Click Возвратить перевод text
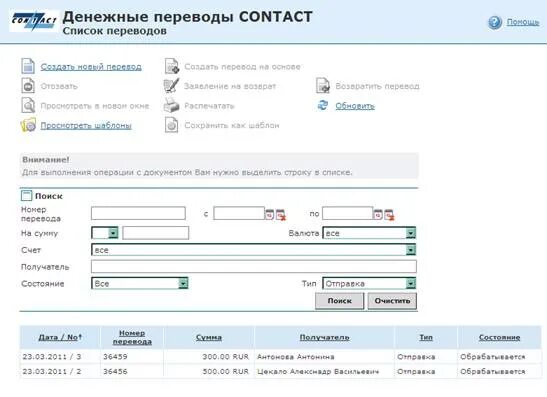Screen dimensions: 547x397 pyautogui.click(x=377, y=86)
